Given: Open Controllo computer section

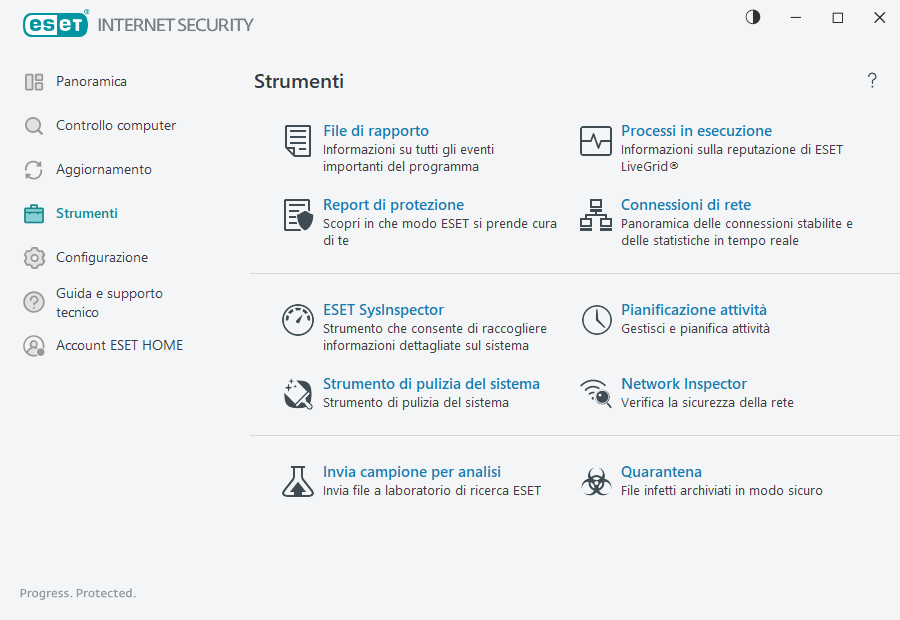Looking at the screenshot, I should pos(115,126).
